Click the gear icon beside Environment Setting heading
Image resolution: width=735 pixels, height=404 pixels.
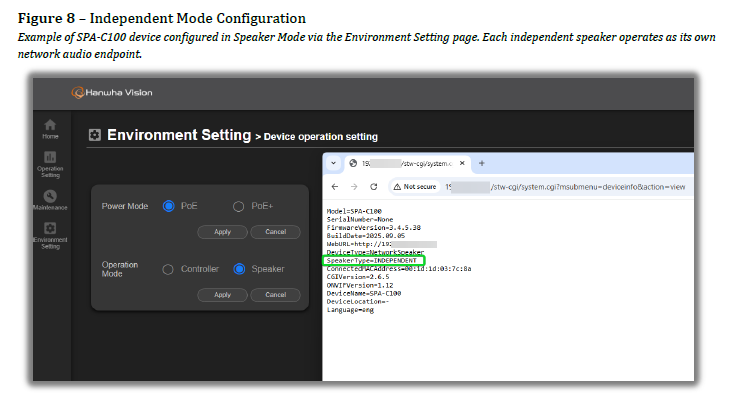point(95,135)
